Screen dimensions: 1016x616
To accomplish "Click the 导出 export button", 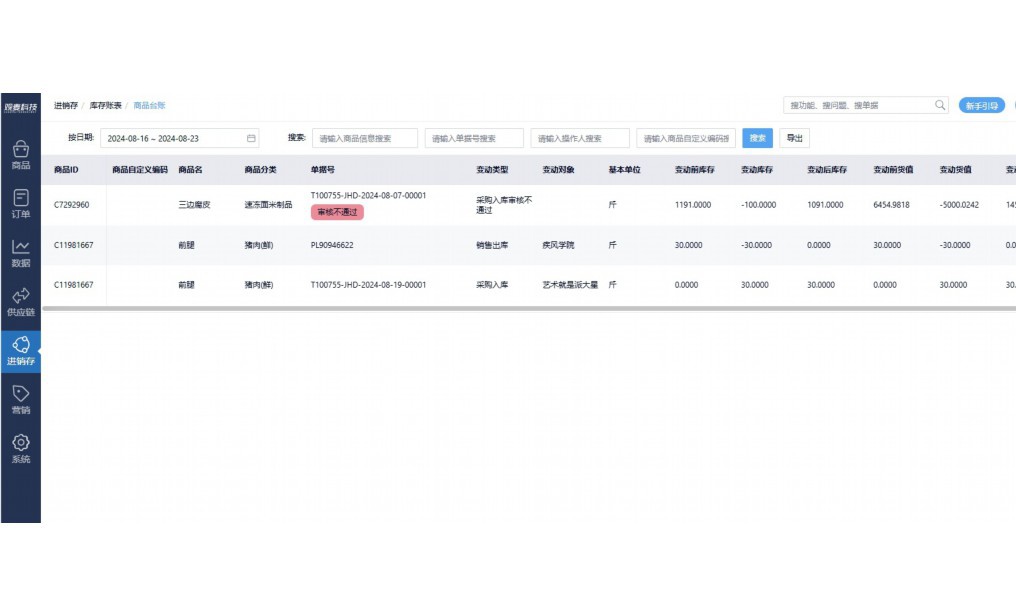I will (x=794, y=138).
